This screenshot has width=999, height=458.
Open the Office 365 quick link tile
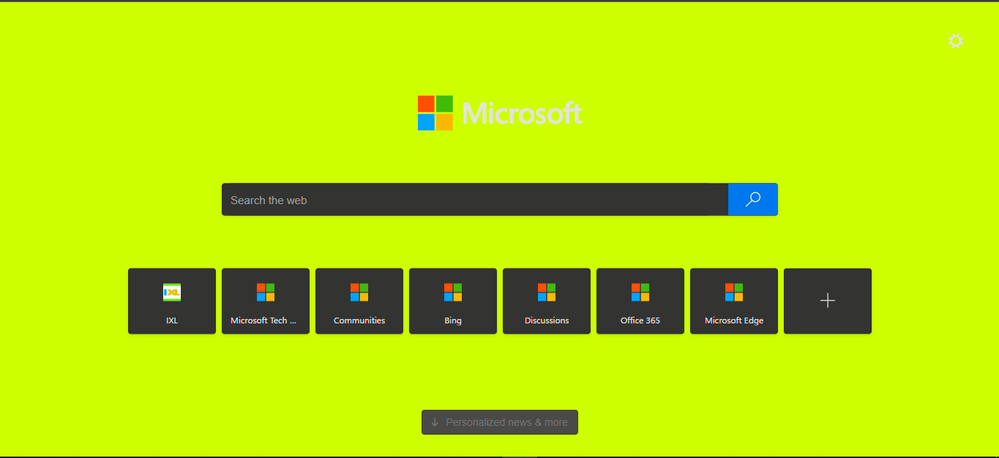pos(640,301)
